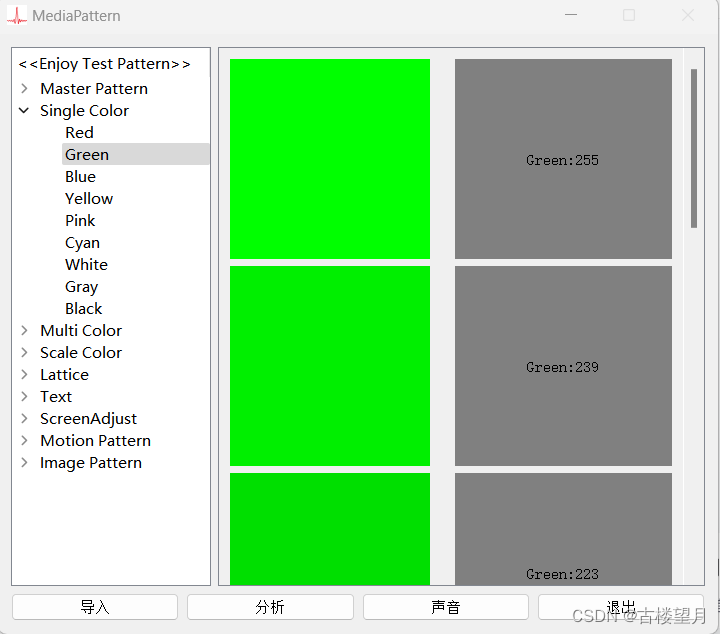The height and width of the screenshot is (634, 720).
Task: Click the Motion Pattern label
Action: [96, 441]
